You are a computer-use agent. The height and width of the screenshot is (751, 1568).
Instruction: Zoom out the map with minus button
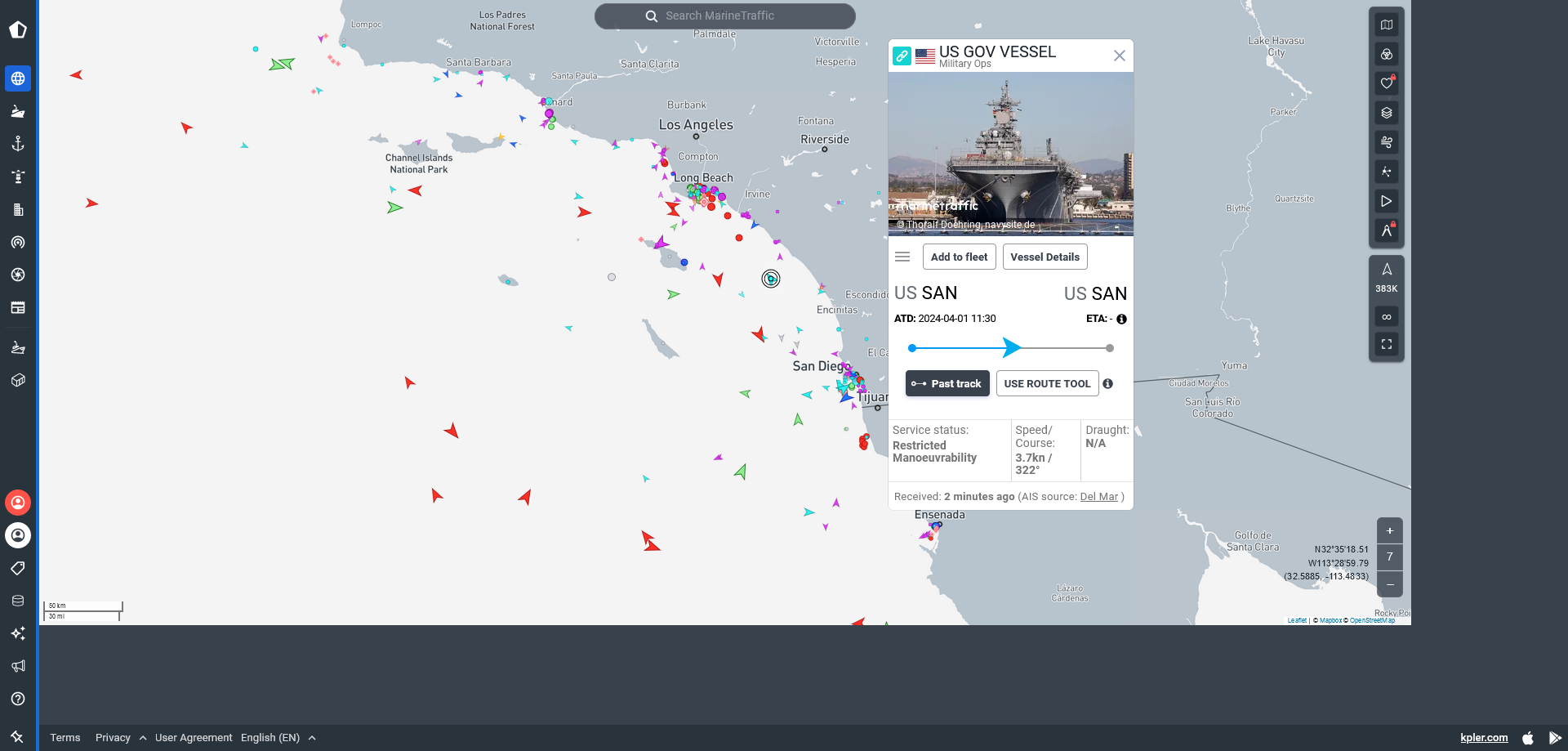click(x=1390, y=584)
